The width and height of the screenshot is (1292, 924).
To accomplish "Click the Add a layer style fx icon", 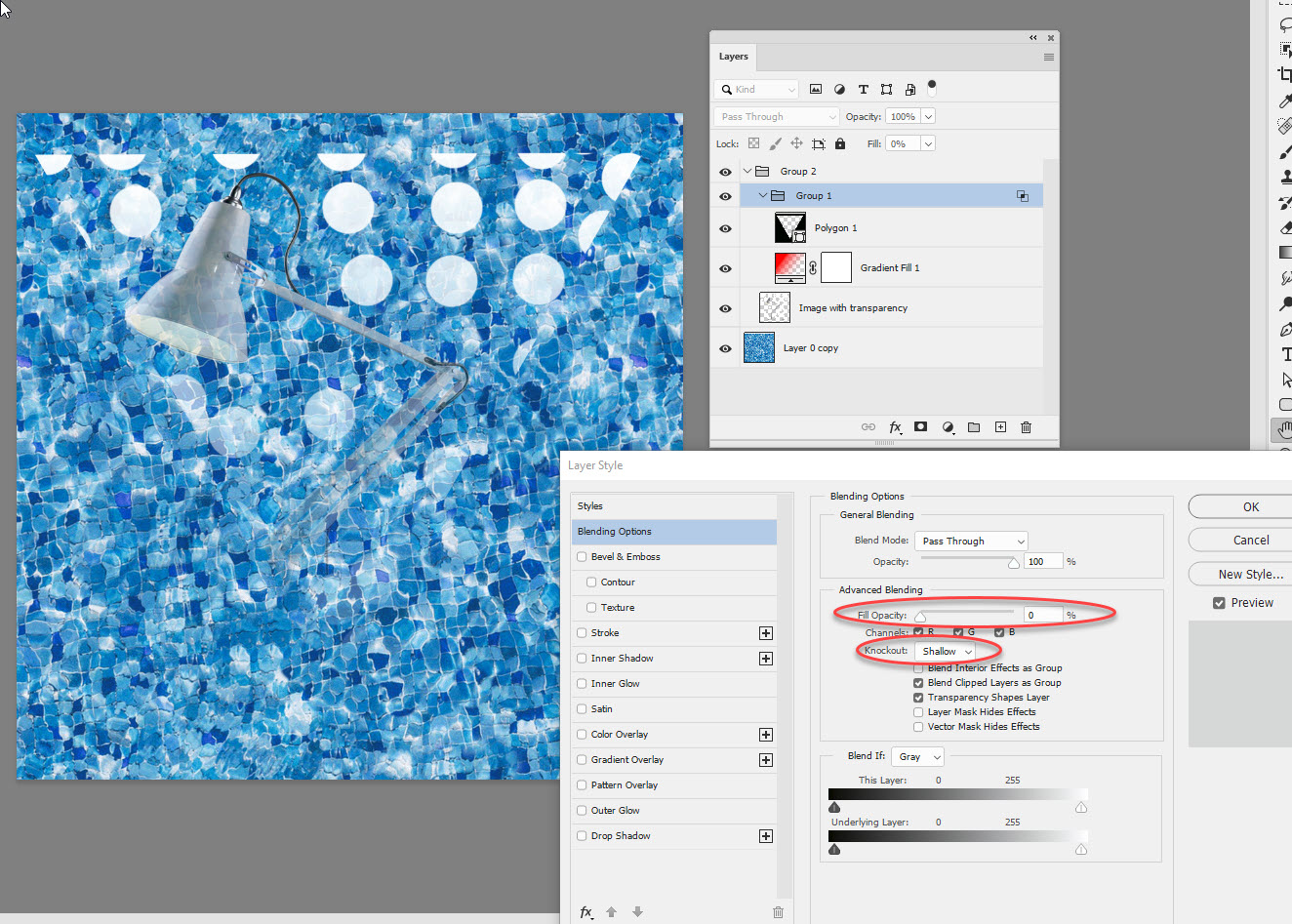I will coord(896,426).
